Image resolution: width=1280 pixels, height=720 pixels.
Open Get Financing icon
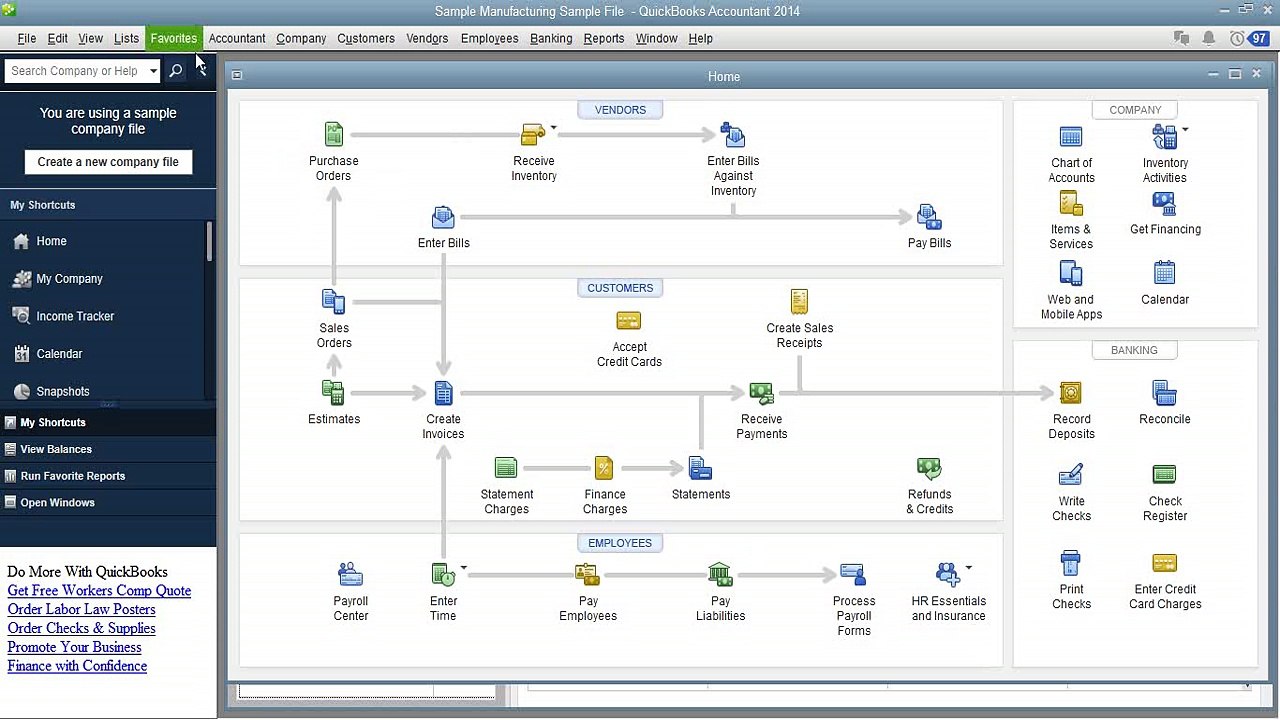tap(1165, 203)
